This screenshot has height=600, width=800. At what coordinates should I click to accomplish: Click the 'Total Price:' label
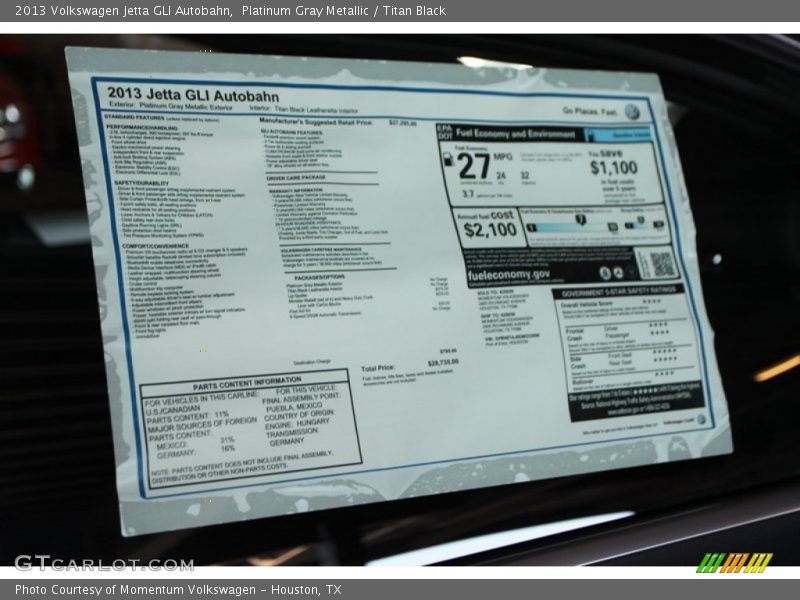(378, 368)
